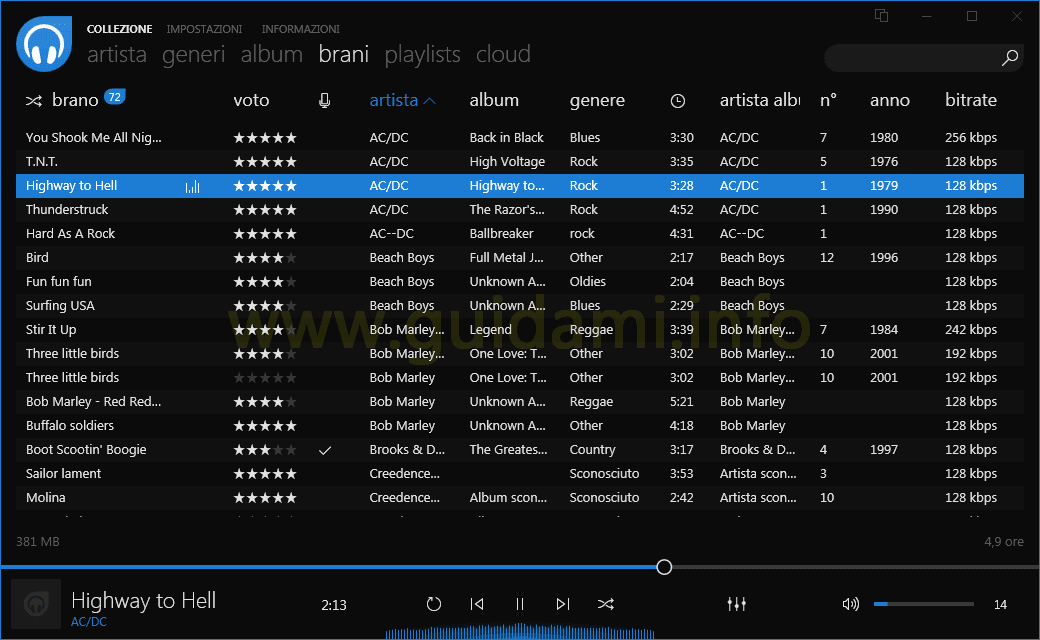This screenshot has height=640, width=1040.
Task: Sort tracks by voto column header
Action: [251, 100]
